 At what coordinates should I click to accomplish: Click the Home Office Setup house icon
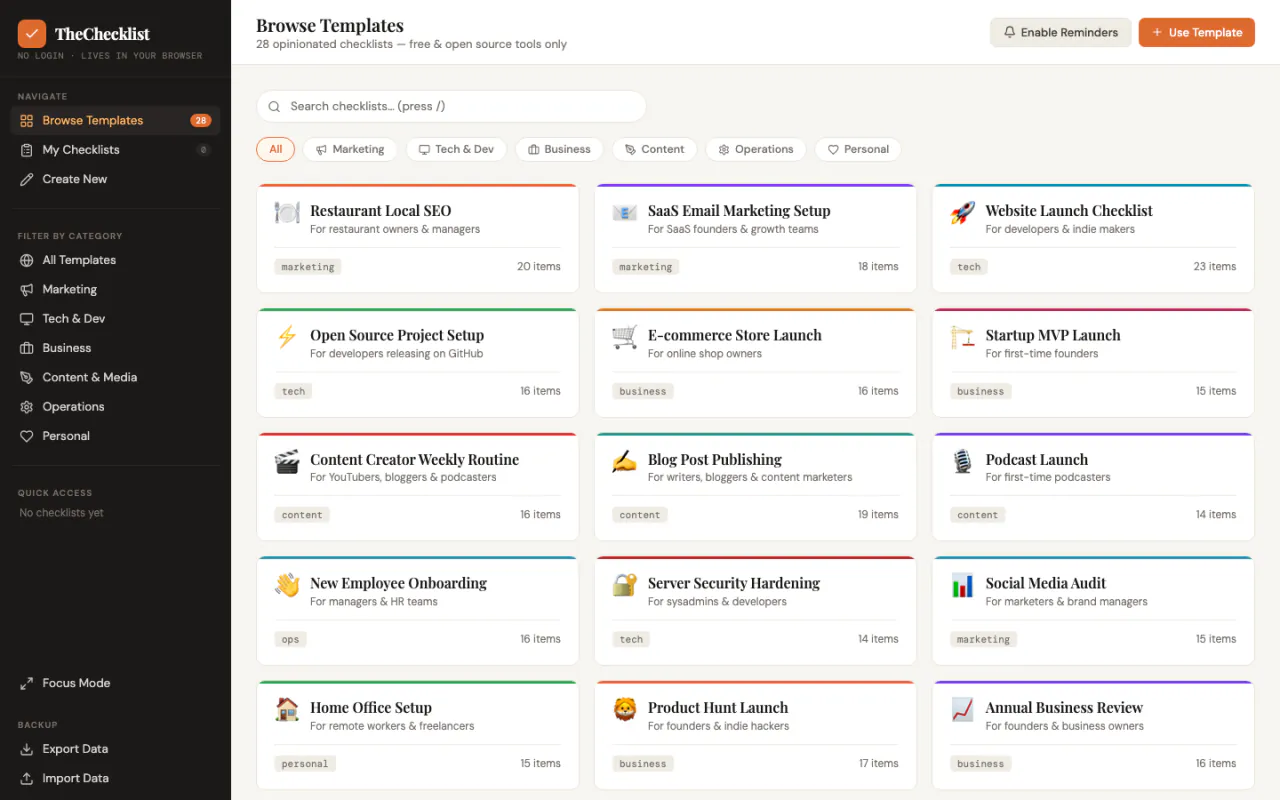tap(287, 709)
